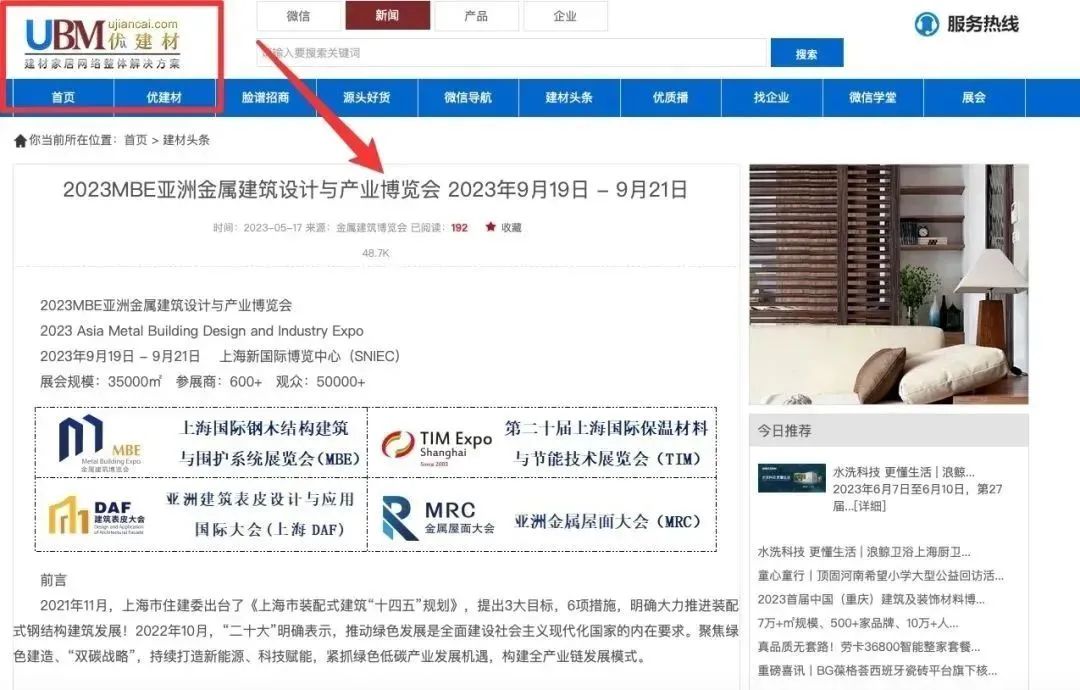Focus the keyword search input field
This screenshot has height=690, width=1080.
[512, 53]
